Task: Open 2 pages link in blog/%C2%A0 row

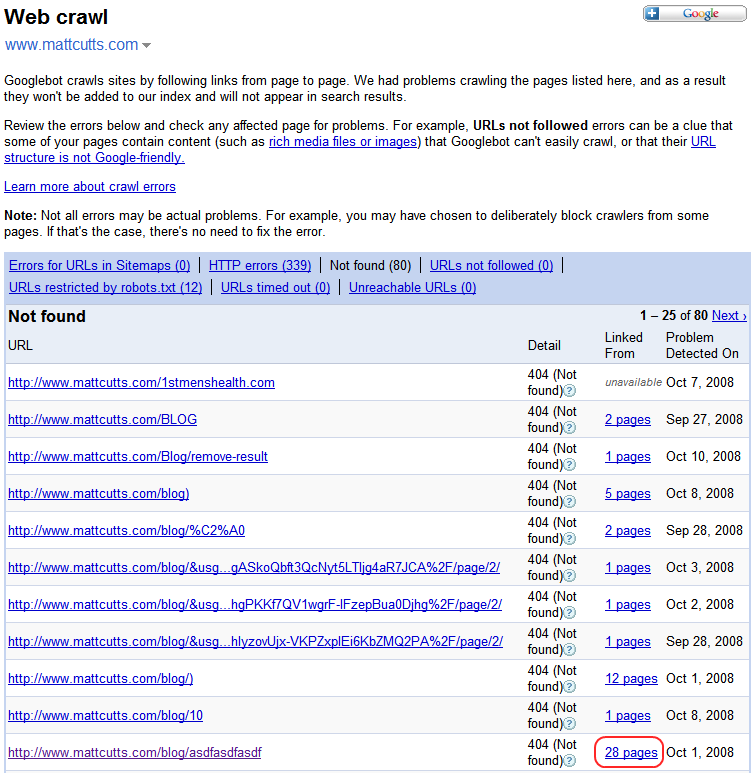Action: click(628, 530)
